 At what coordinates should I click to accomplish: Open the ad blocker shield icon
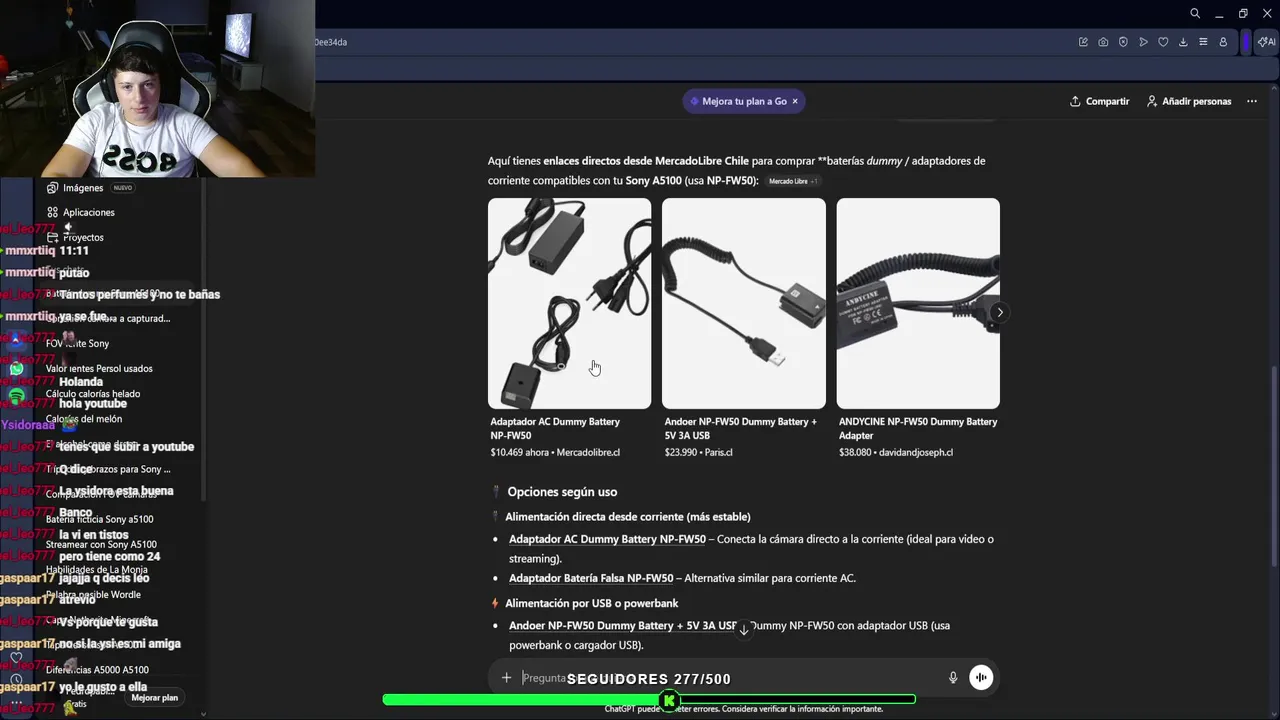[1123, 42]
